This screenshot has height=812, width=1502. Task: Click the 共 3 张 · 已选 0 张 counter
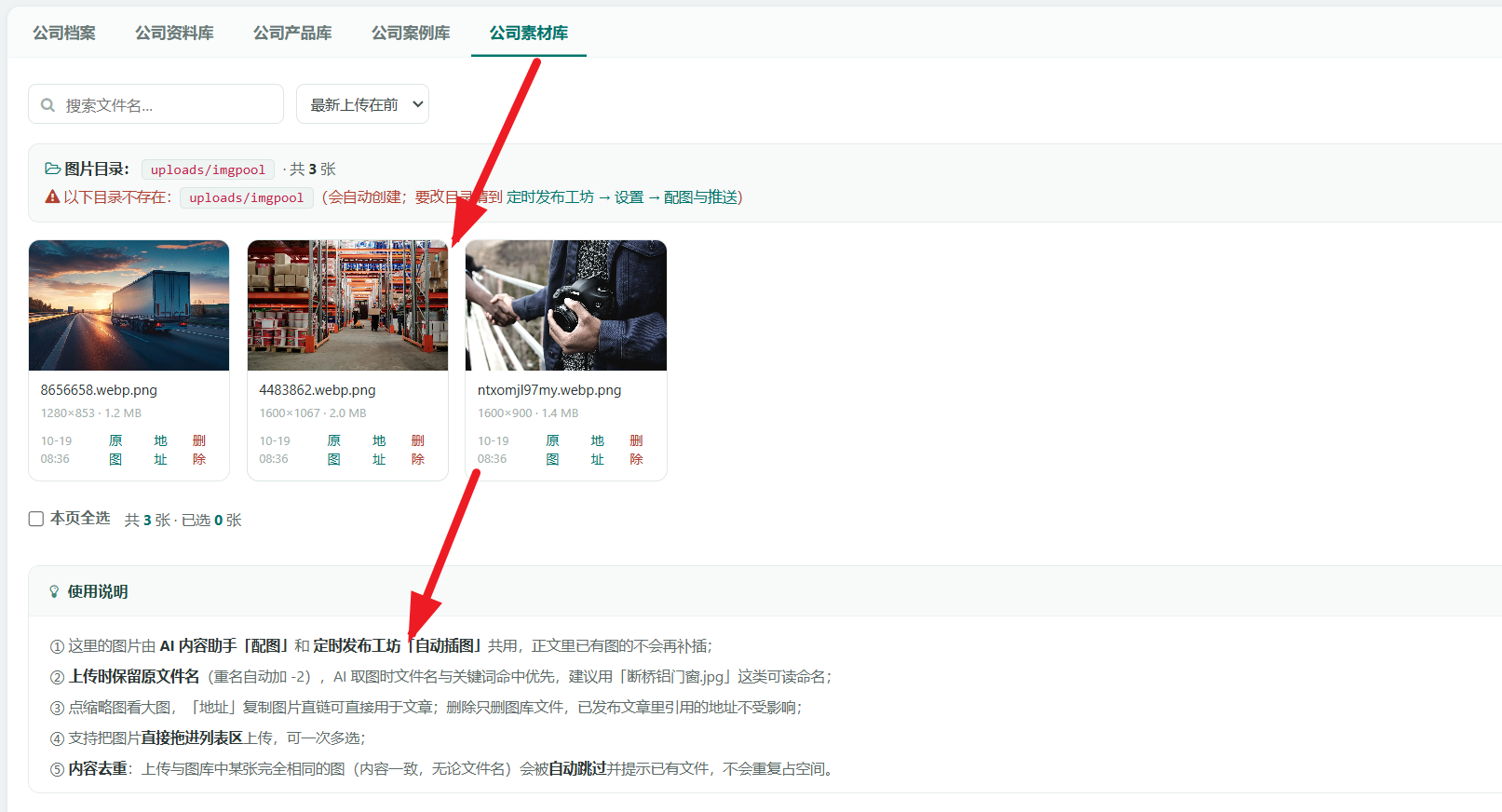183,520
